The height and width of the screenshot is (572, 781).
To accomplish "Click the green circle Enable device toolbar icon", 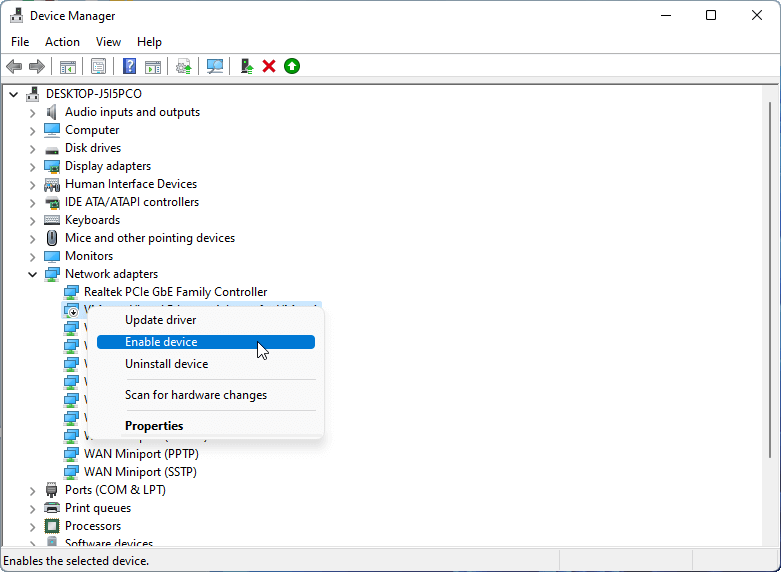I will coord(292,66).
